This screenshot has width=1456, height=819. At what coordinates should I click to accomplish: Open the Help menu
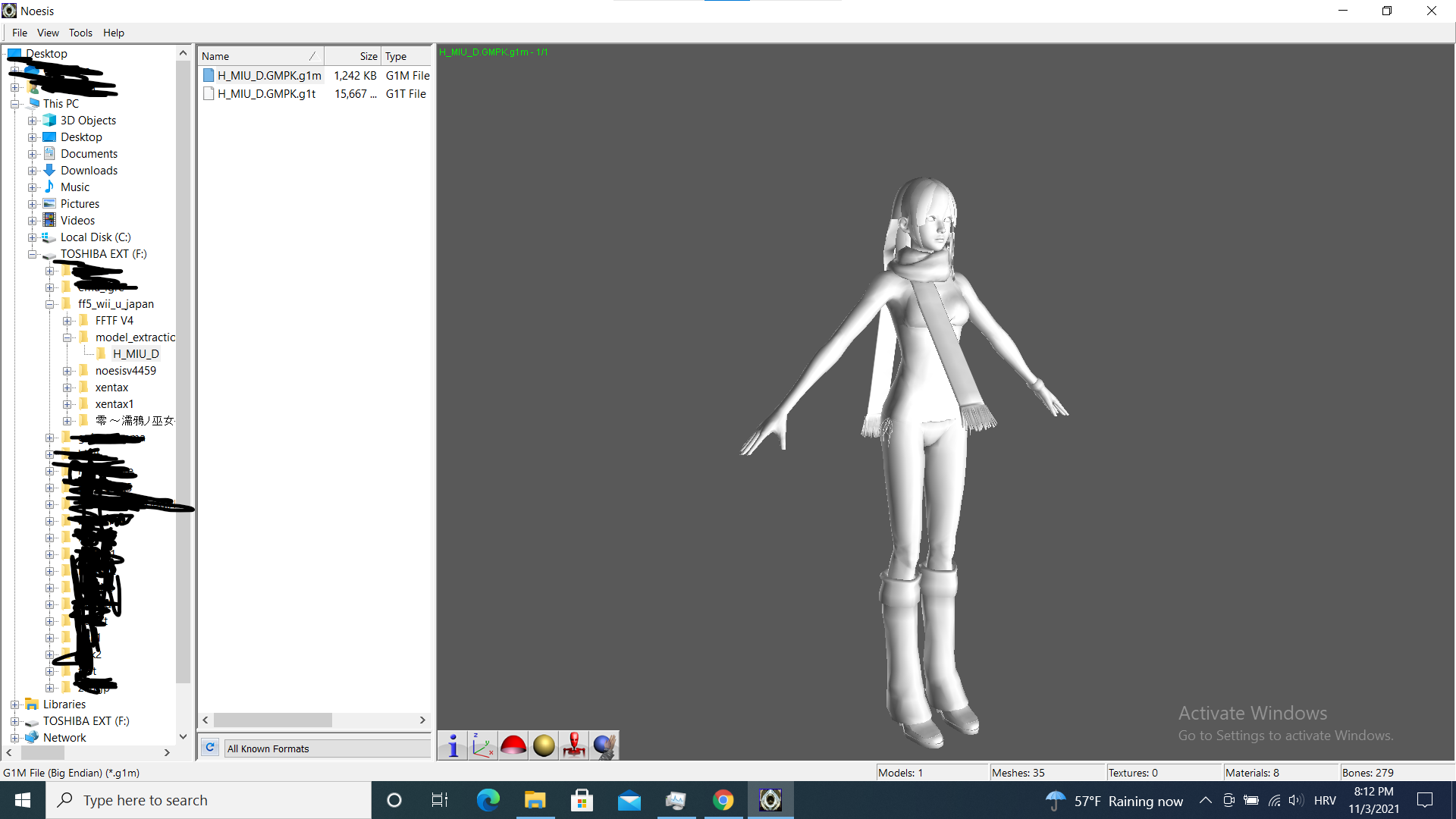click(x=114, y=33)
